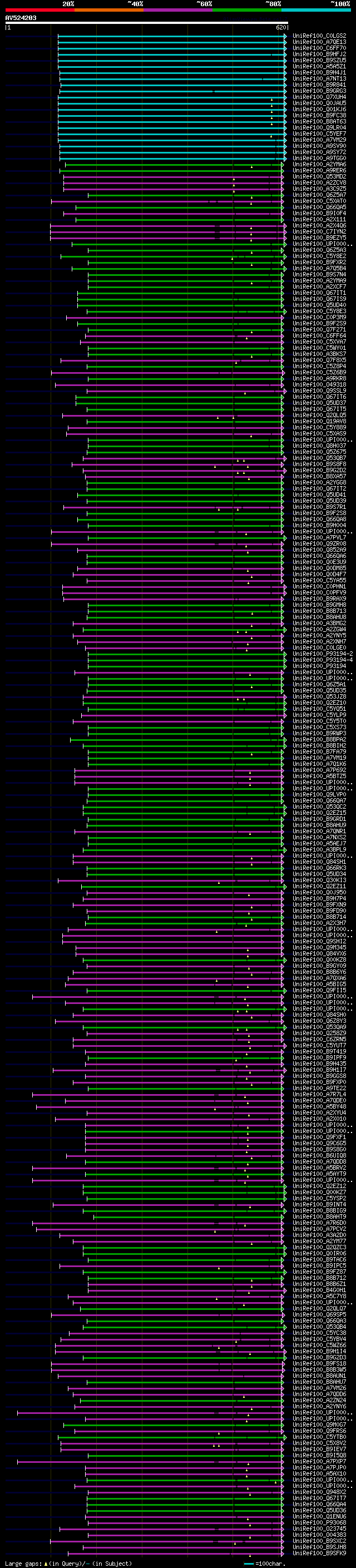The width and height of the screenshot is (356, 1568).
Task: Click the query end position 620 label
Action: pyautogui.click(x=281, y=27)
